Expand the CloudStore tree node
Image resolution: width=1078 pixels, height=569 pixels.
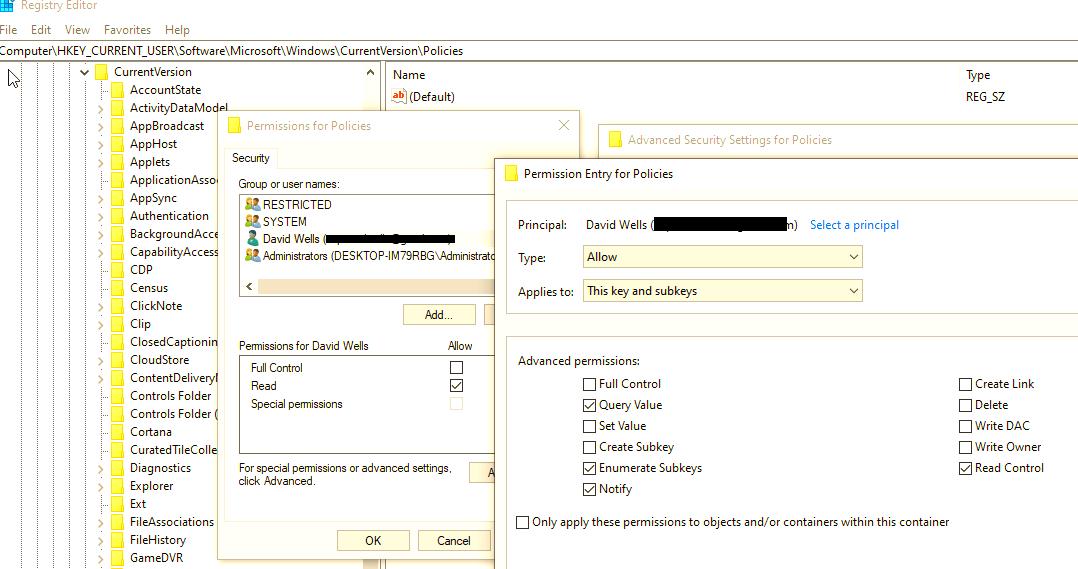click(x=100, y=360)
